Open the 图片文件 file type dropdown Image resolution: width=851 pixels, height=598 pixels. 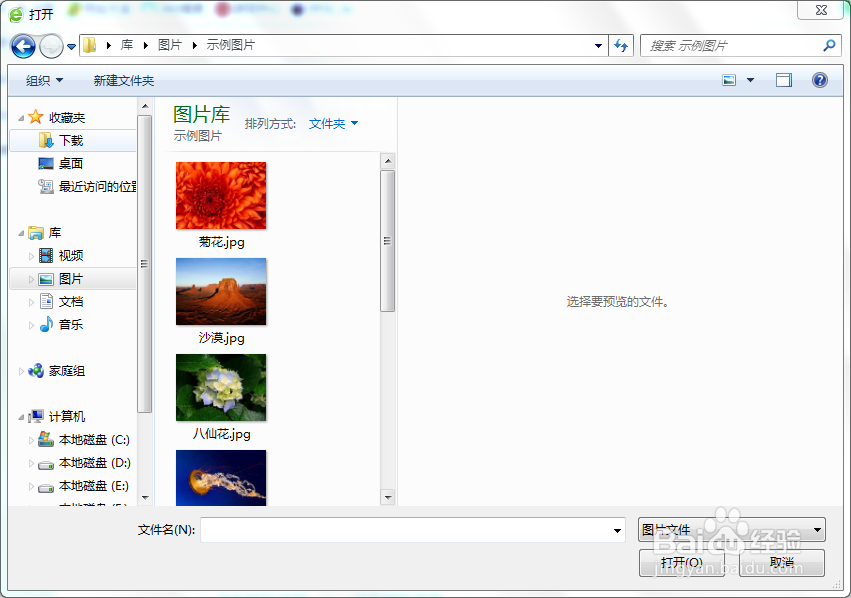tap(732, 530)
